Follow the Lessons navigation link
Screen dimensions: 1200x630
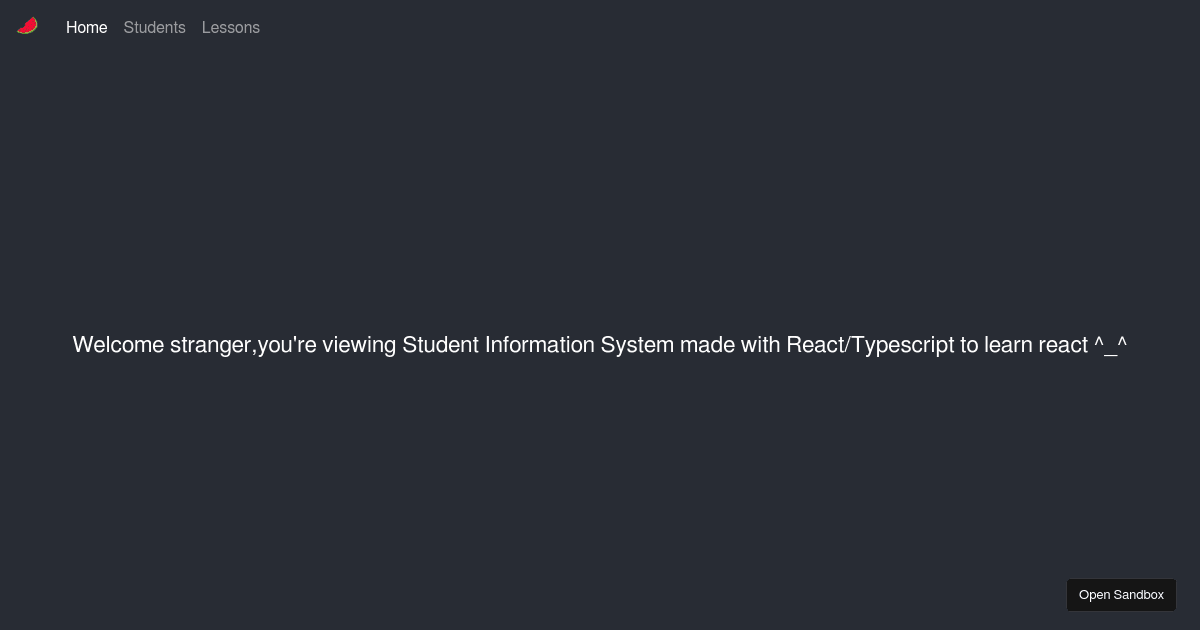pyautogui.click(x=231, y=27)
